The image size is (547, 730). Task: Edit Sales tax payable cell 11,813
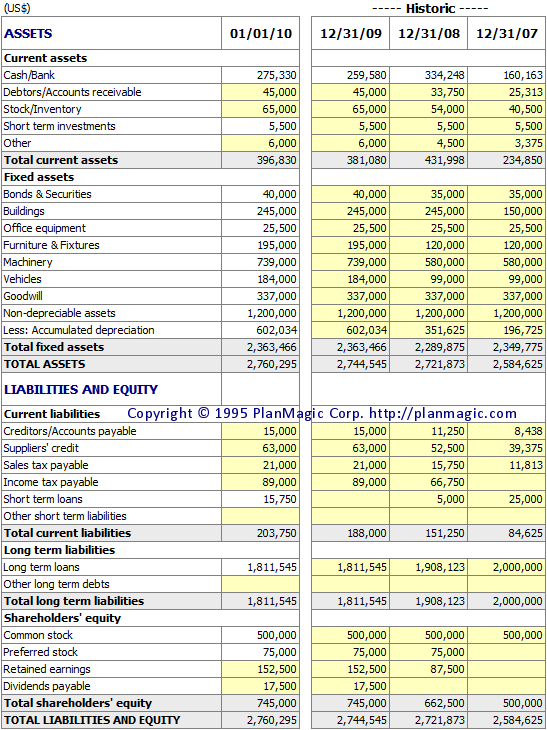click(x=507, y=465)
